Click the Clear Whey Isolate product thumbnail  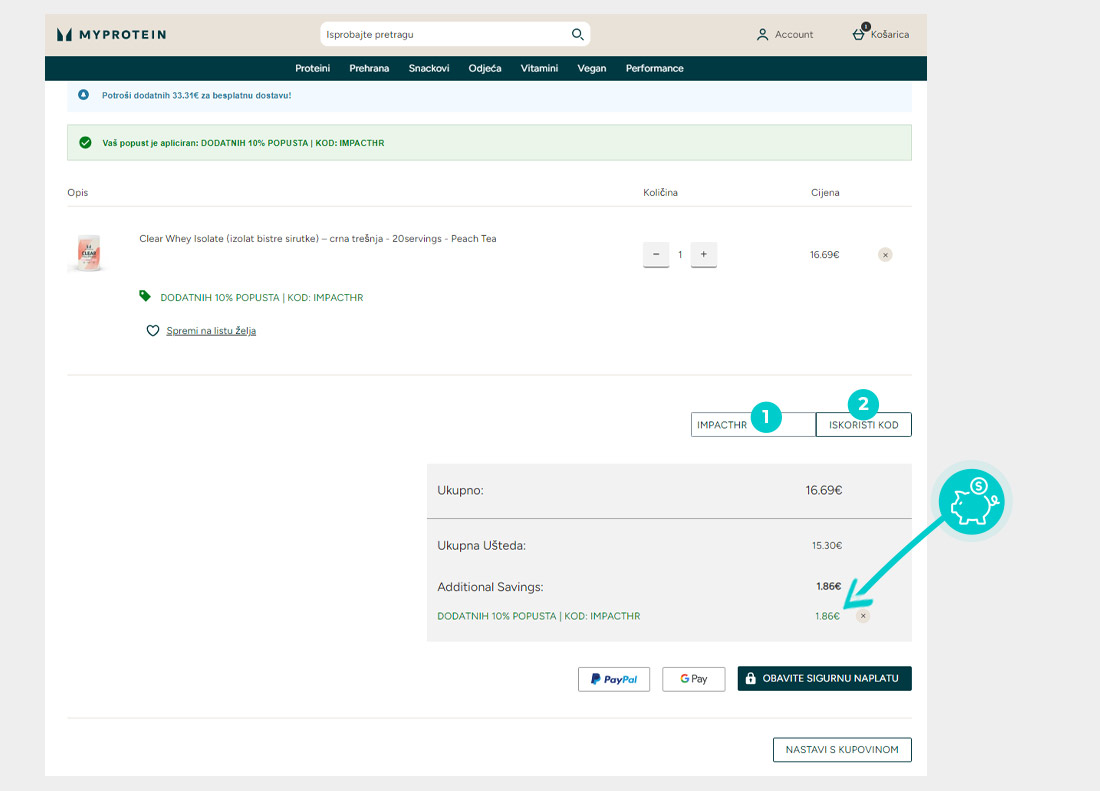(x=88, y=253)
